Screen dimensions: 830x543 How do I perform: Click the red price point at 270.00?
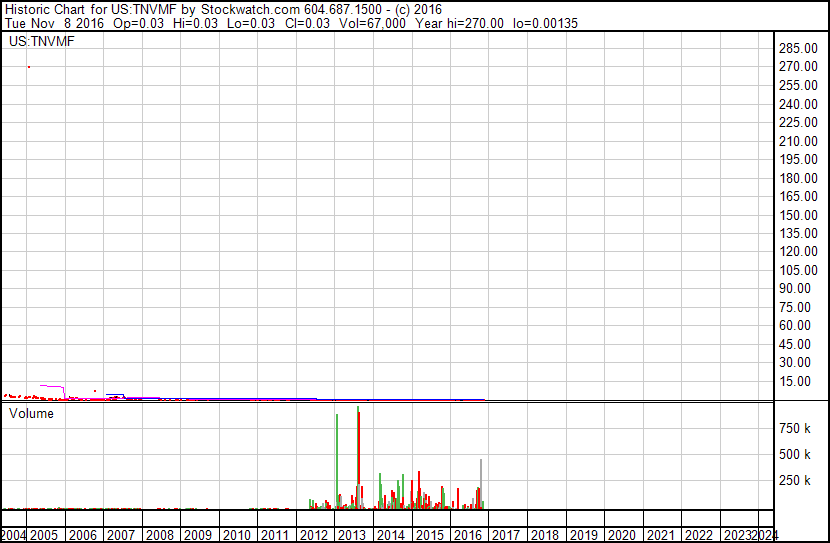(29, 67)
